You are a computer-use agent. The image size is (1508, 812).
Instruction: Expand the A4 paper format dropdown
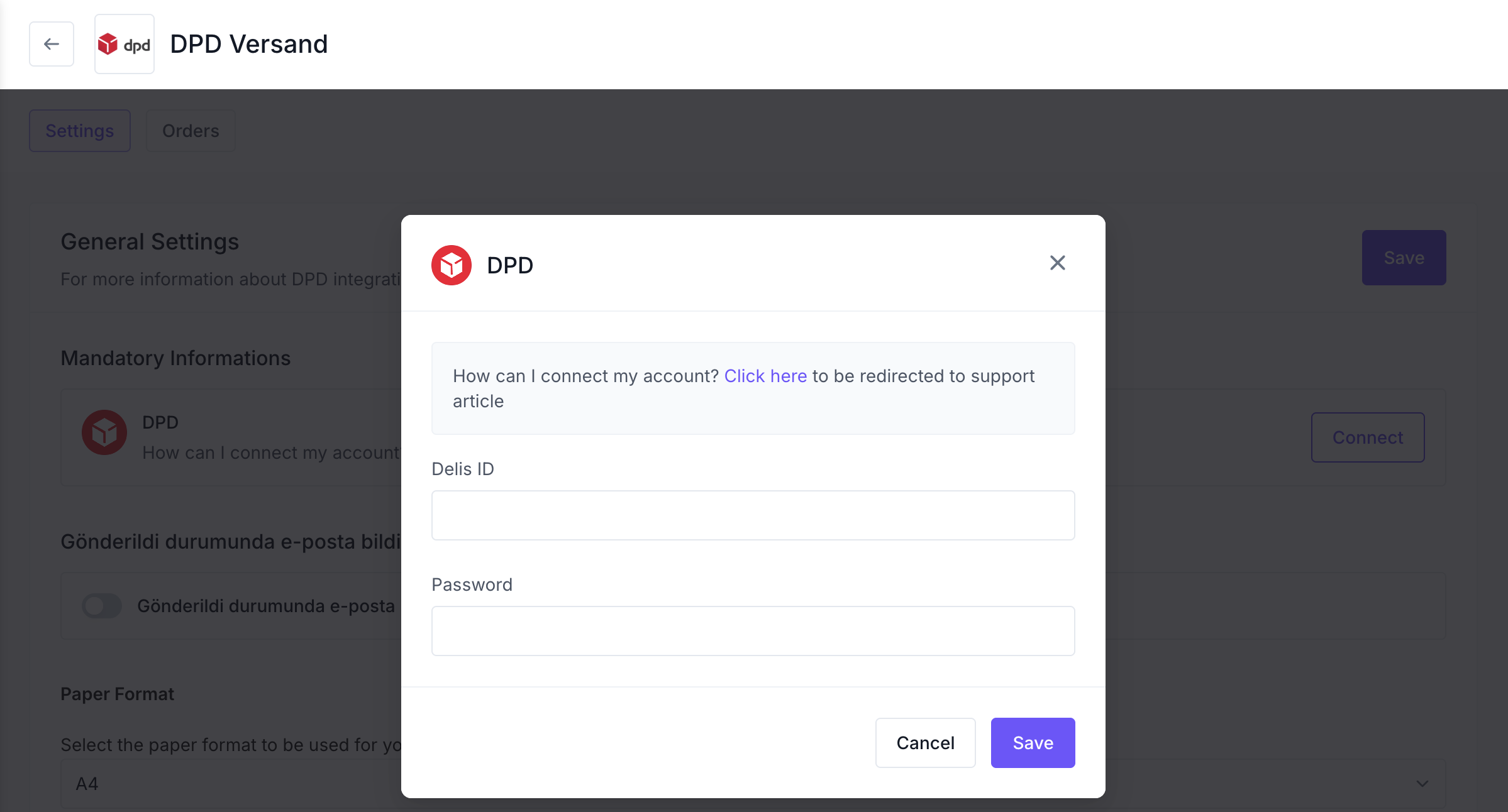coord(753,784)
